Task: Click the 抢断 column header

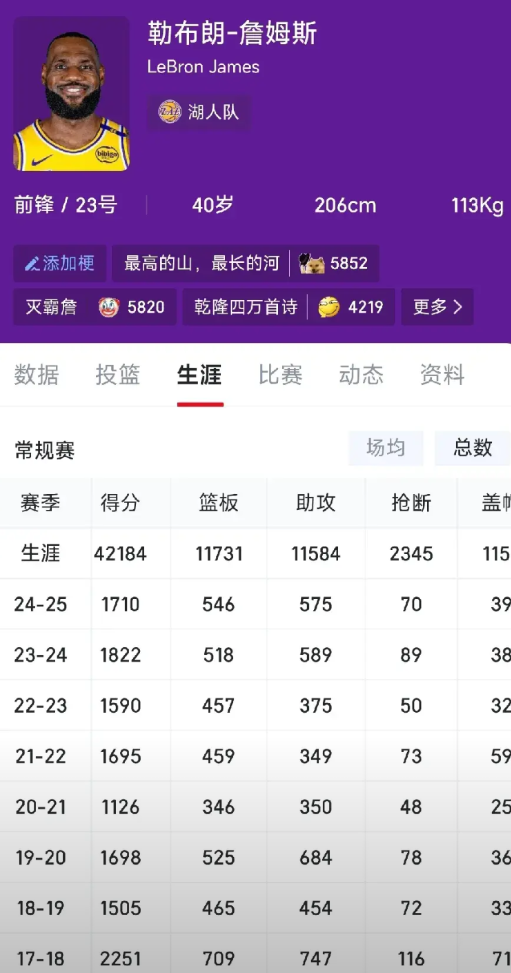Action: pyautogui.click(x=411, y=503)
